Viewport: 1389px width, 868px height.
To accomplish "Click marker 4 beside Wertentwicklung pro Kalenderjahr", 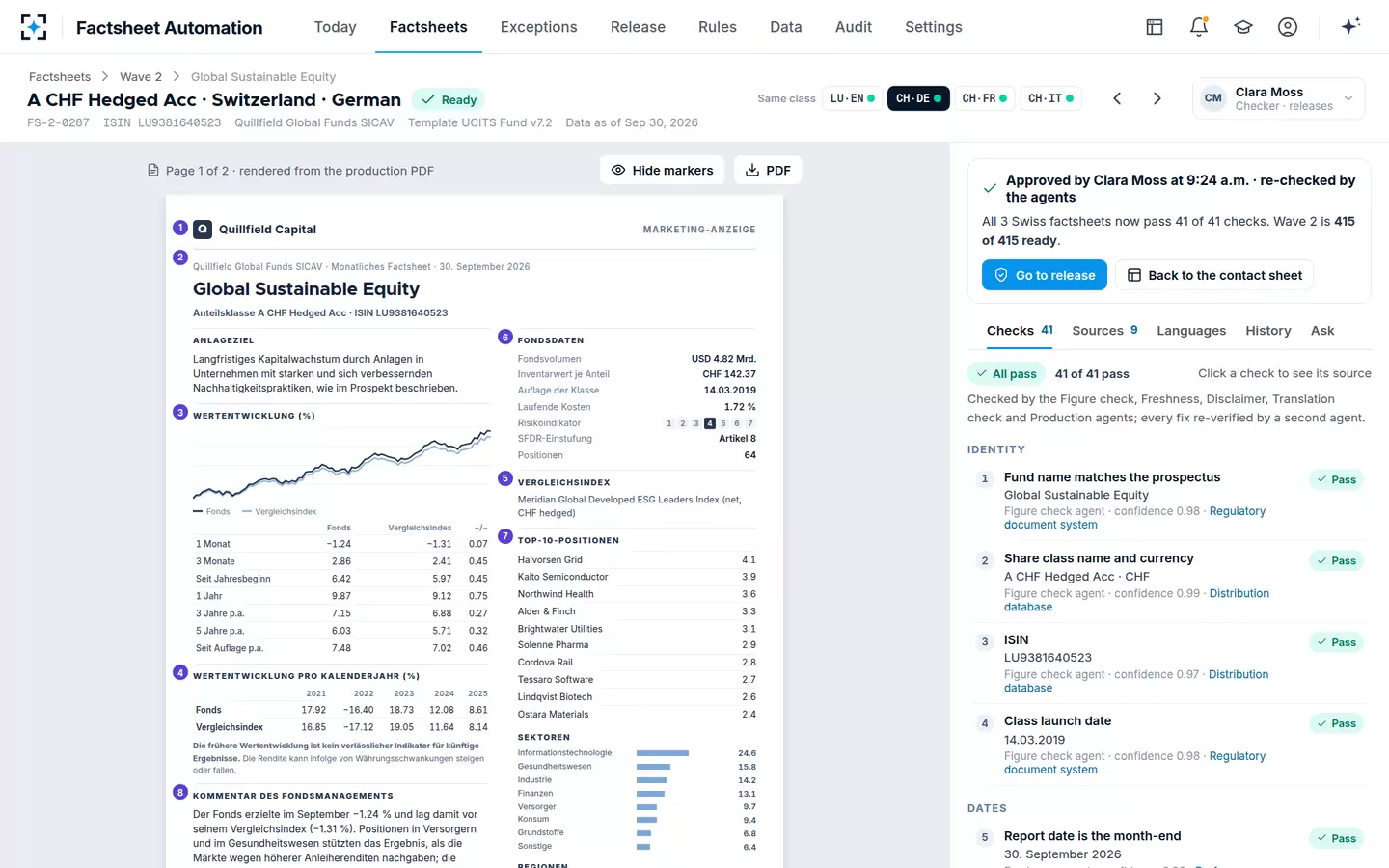I will pyautogui.click(x=179, y=672).
